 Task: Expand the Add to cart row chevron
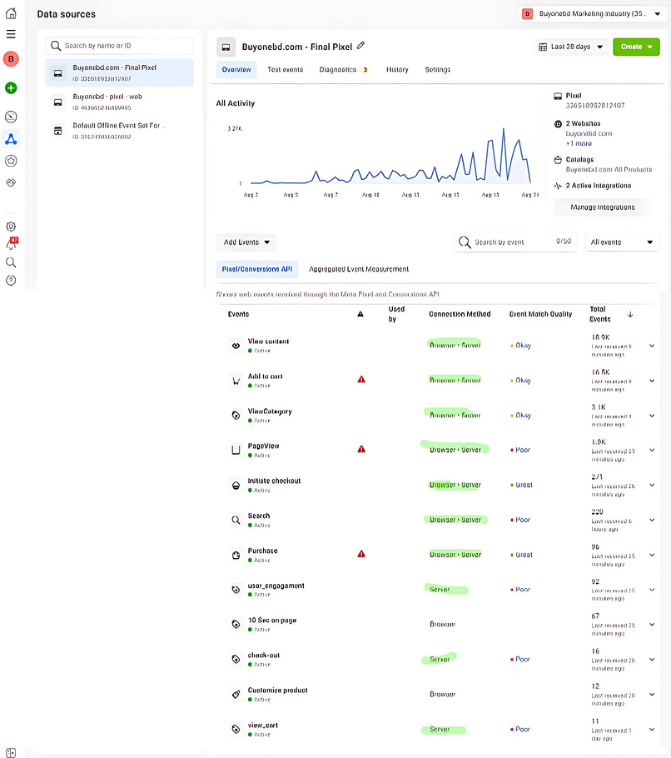click(x=652, y=381)
